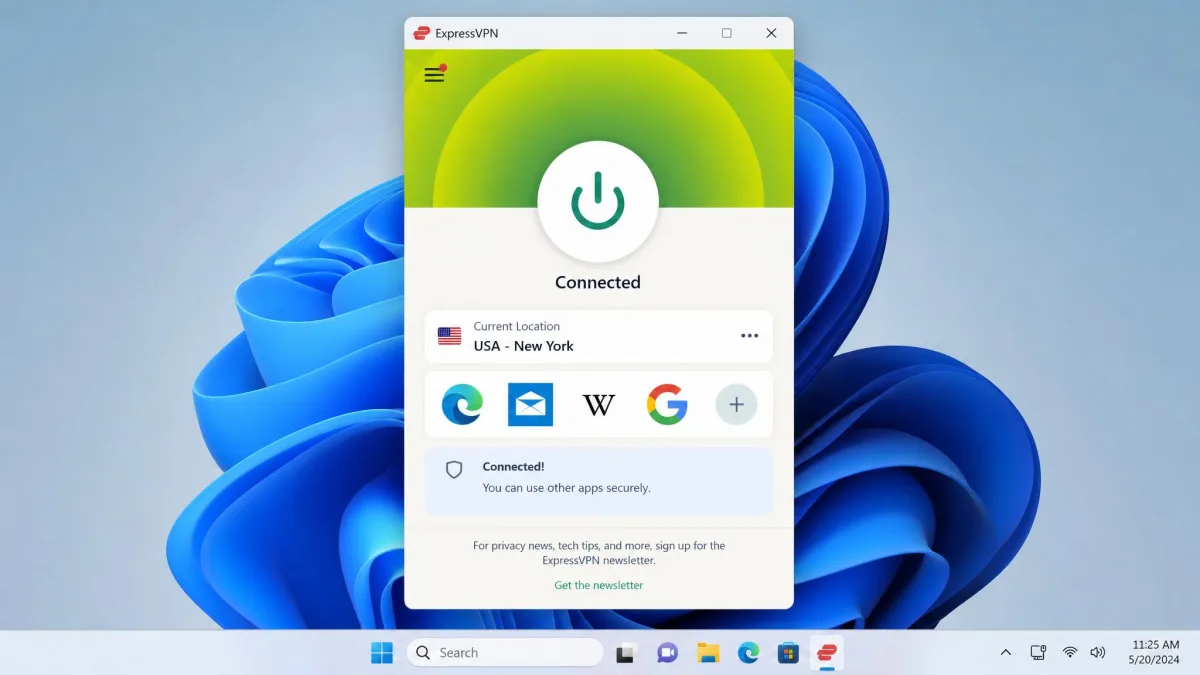The width and height of the screenshot is (1200, 675).
Task: Click the ExpressVPN newsletter description text
Action: click(x=599, y=553)
